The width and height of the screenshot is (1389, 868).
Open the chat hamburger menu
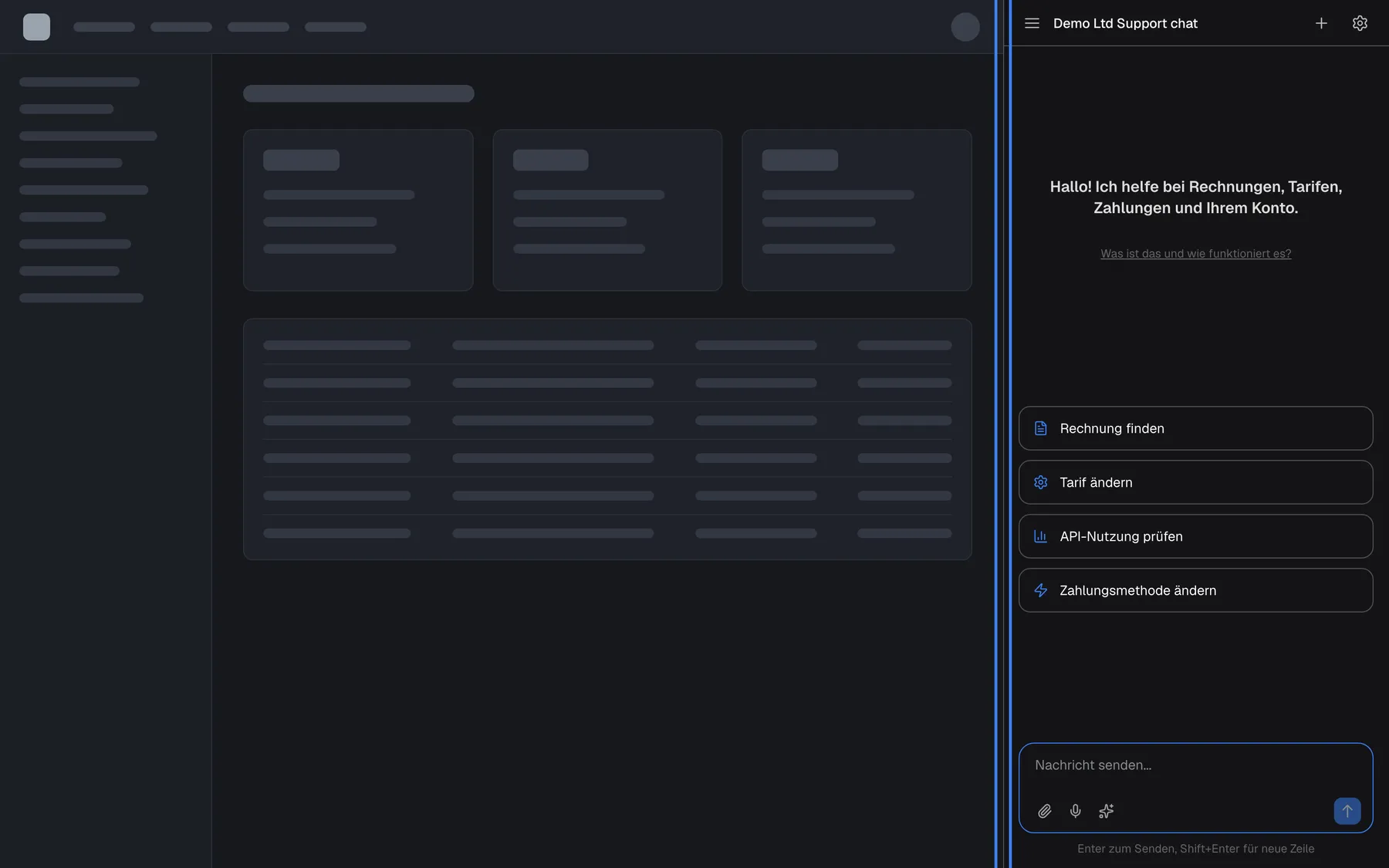(1032, 23)
